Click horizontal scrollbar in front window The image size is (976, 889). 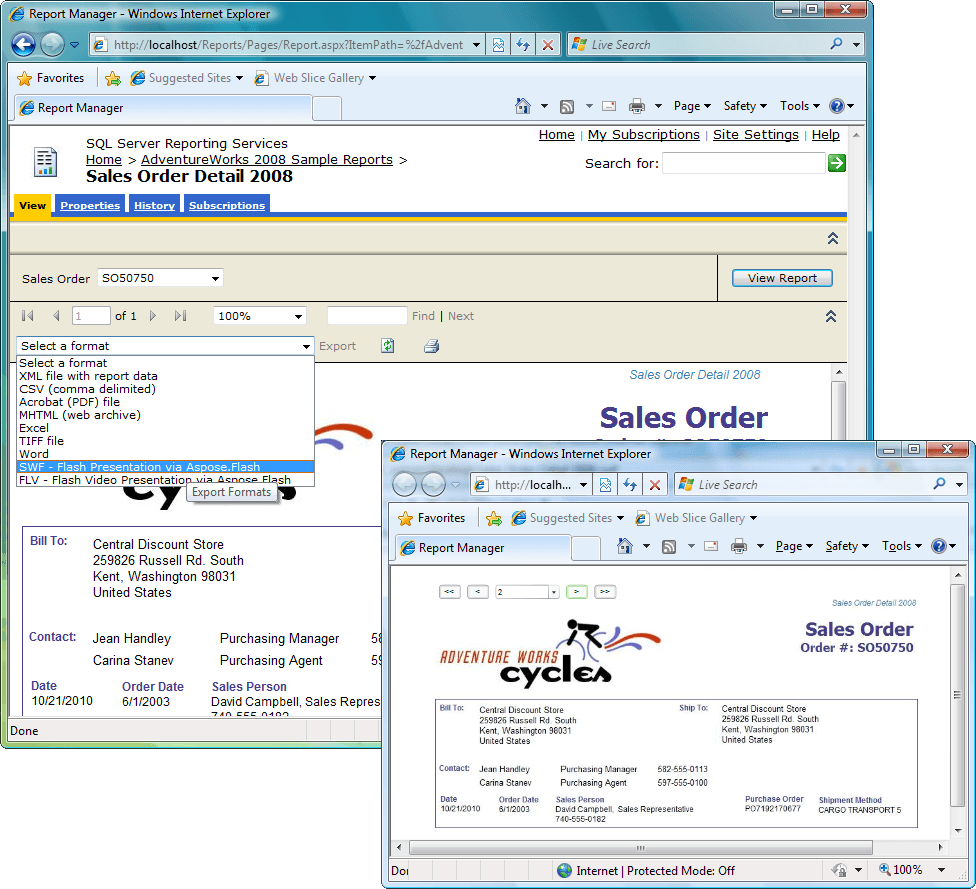640,847
